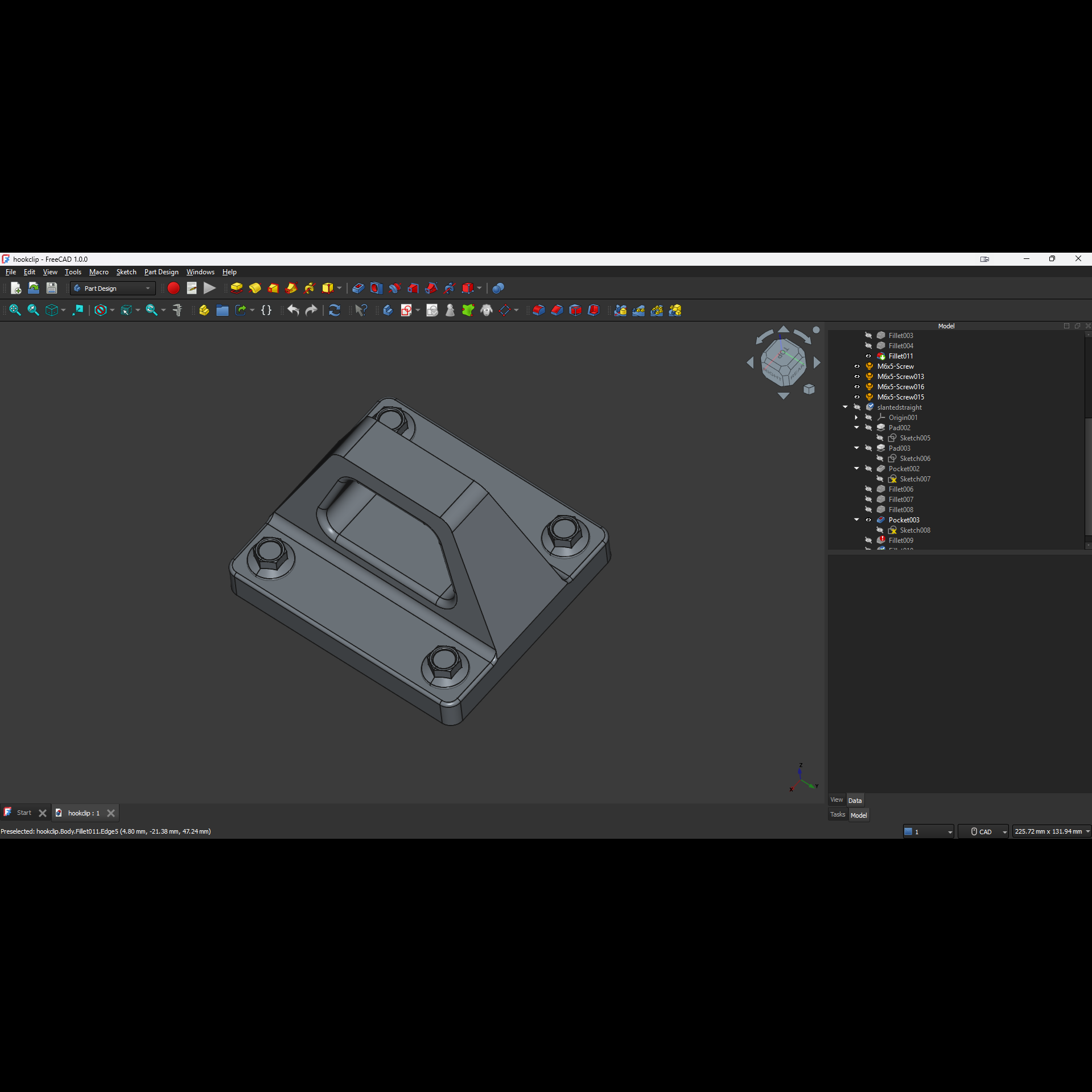Activate the Groove tool

coord(394,288)
